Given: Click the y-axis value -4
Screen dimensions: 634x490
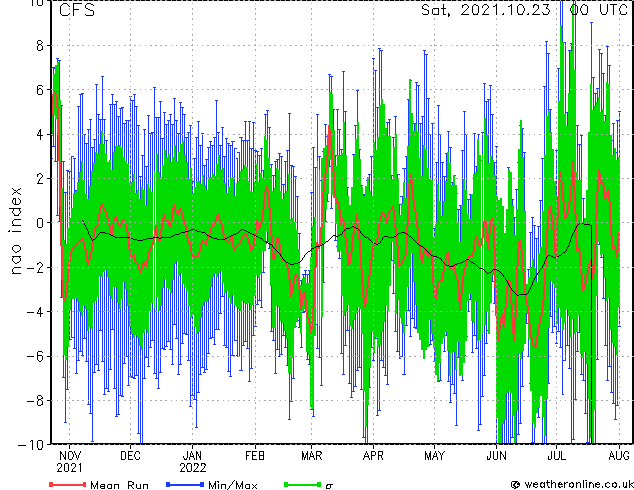Looking at the screenshot, I should [35, 312].
